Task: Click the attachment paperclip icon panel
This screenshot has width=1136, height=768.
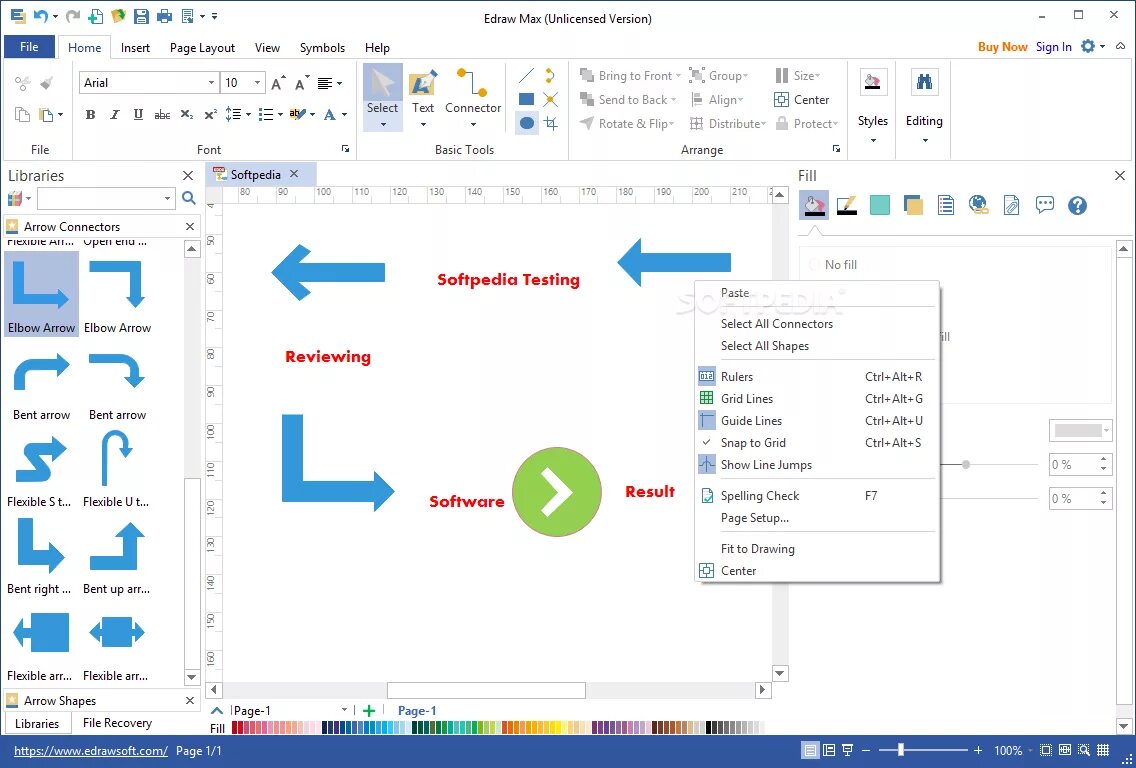Action: 1011,205
